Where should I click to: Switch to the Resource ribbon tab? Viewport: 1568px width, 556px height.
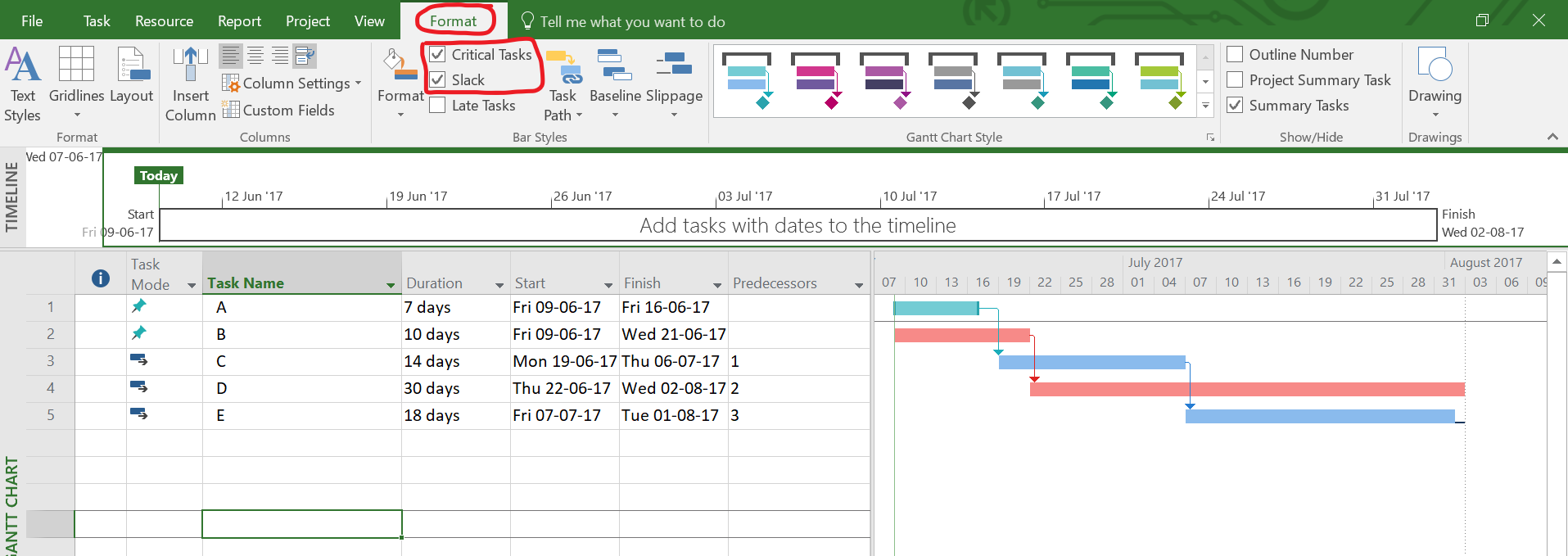pos(164,21)
